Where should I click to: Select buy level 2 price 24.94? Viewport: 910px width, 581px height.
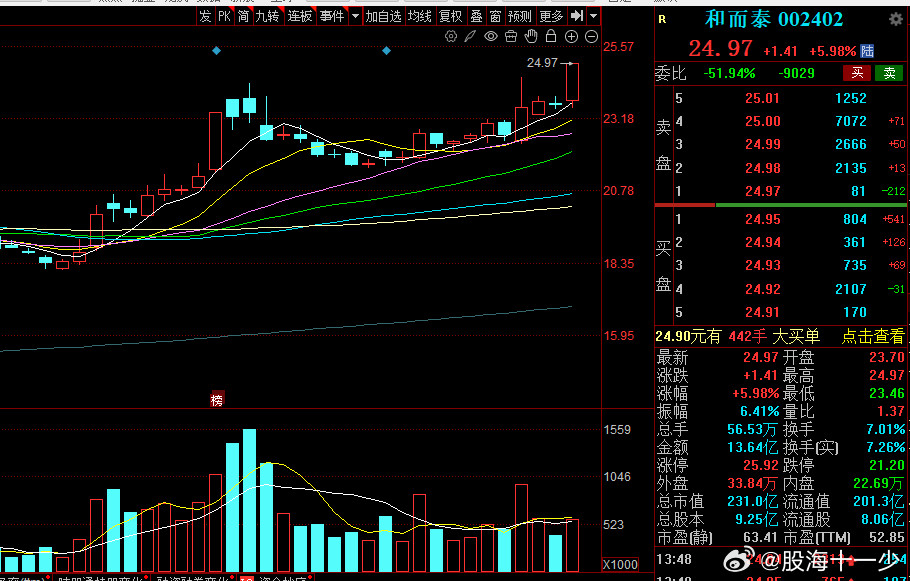coord(762,242)
